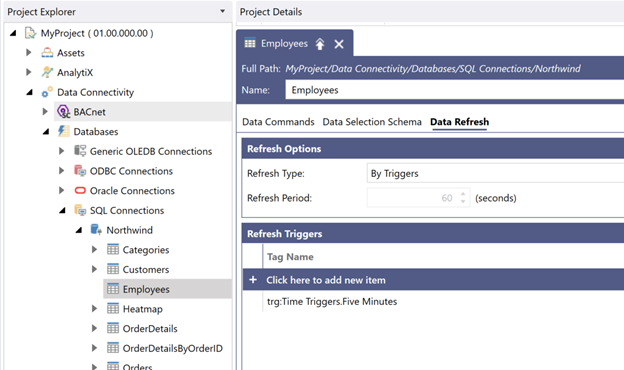Image resolution: width=624 pixels, height=370 pixels.
Task: Select Customers in the project tree
Action: [x=146, y=269]
